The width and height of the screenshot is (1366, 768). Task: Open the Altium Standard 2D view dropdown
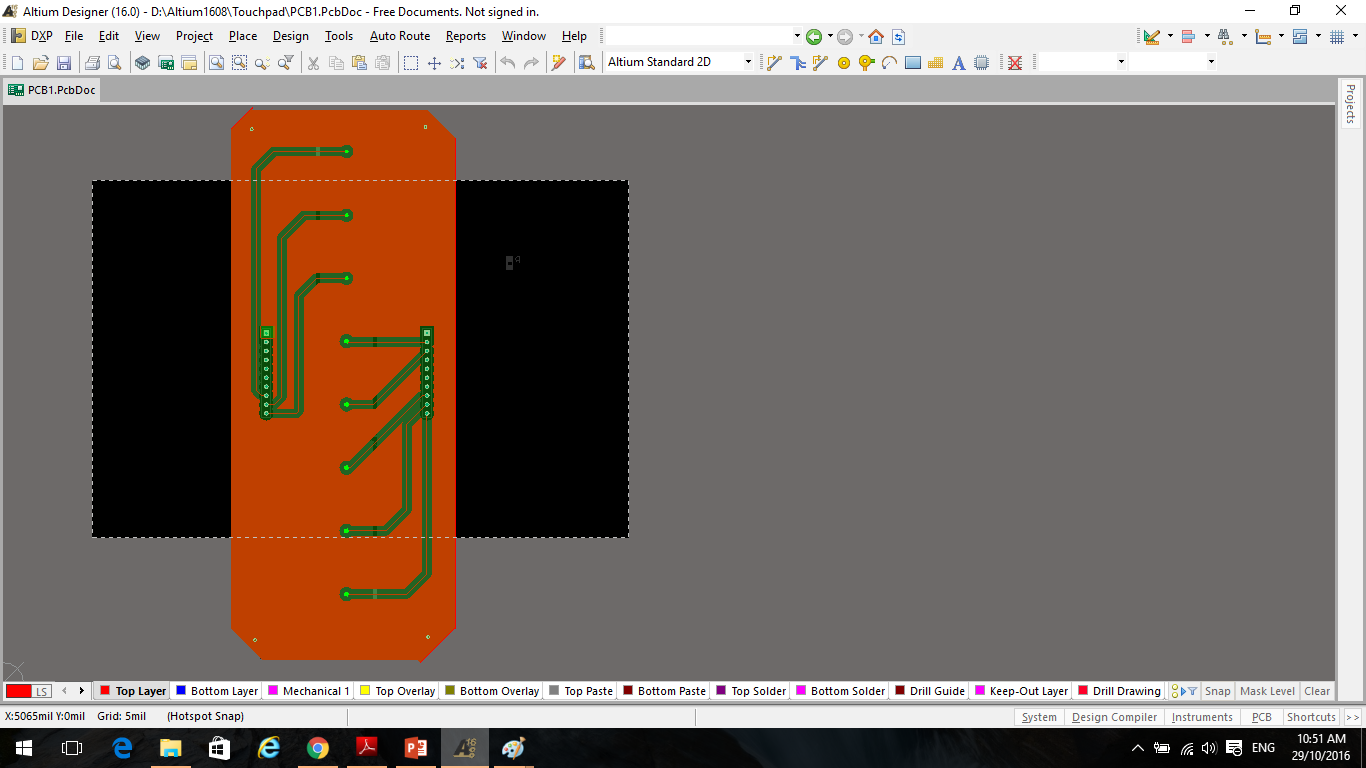click(x=747, y=62)
